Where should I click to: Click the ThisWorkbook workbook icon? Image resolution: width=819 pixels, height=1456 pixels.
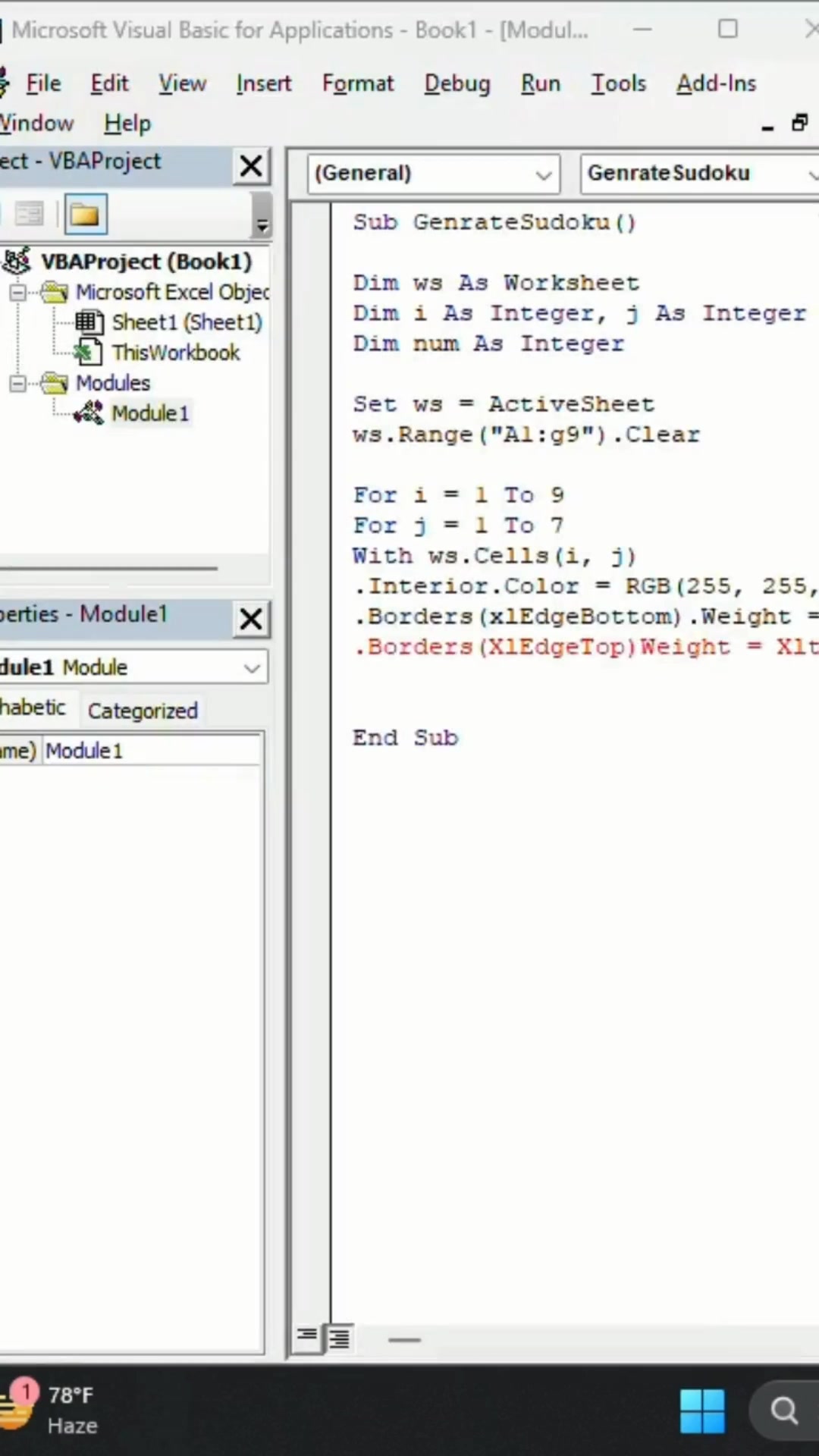coord(89,353)
